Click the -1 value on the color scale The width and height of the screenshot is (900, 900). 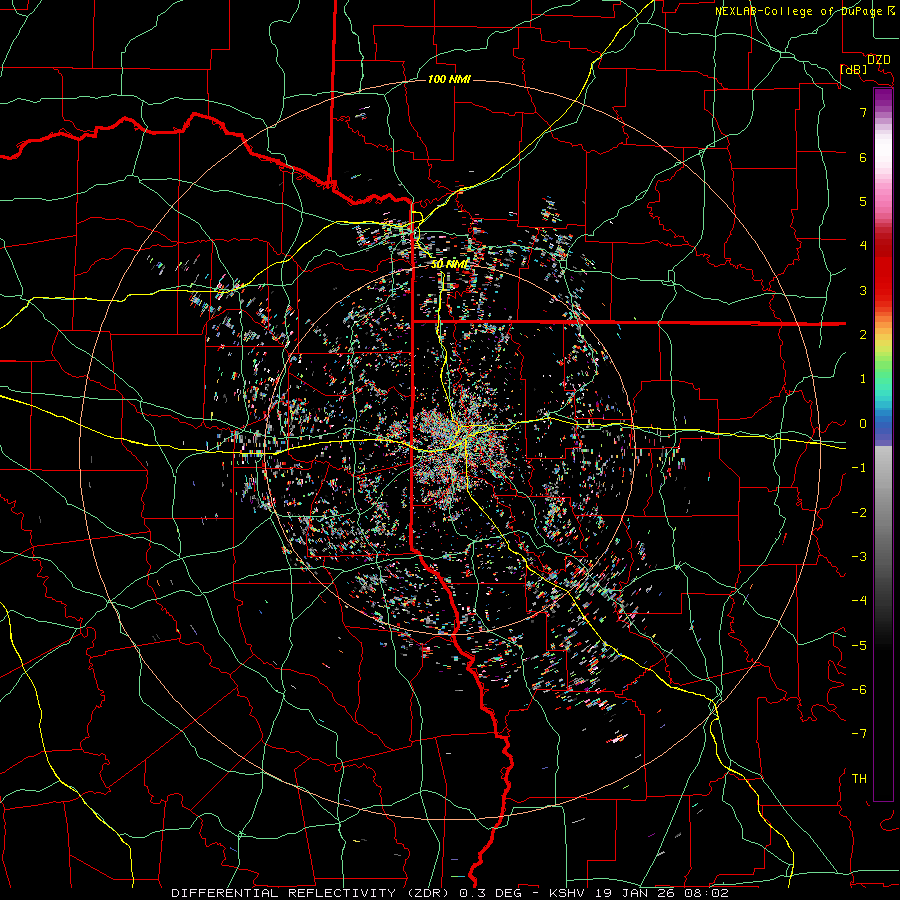(859, 468)
